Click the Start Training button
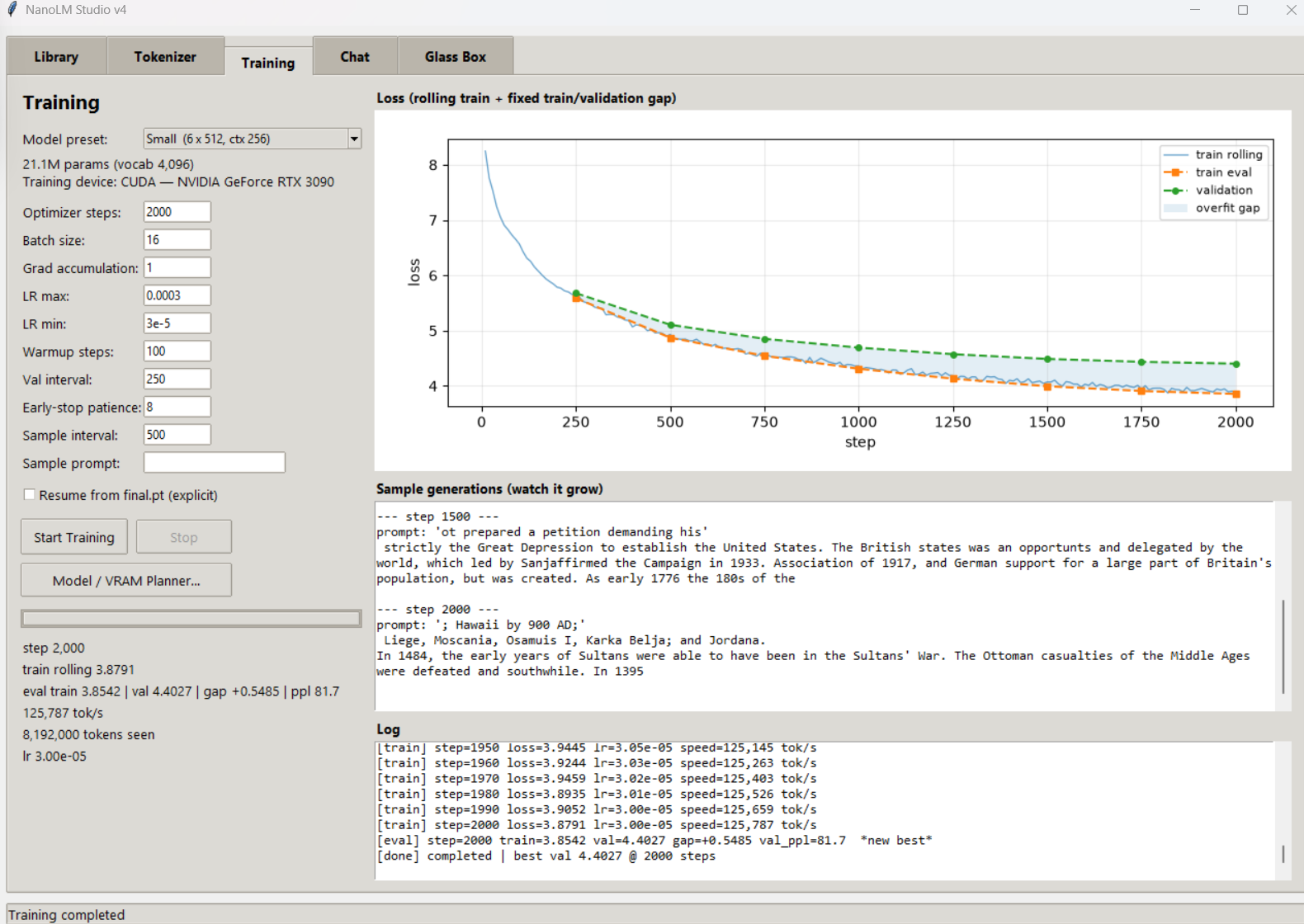Screen dimensions: 1304x924 74,537
